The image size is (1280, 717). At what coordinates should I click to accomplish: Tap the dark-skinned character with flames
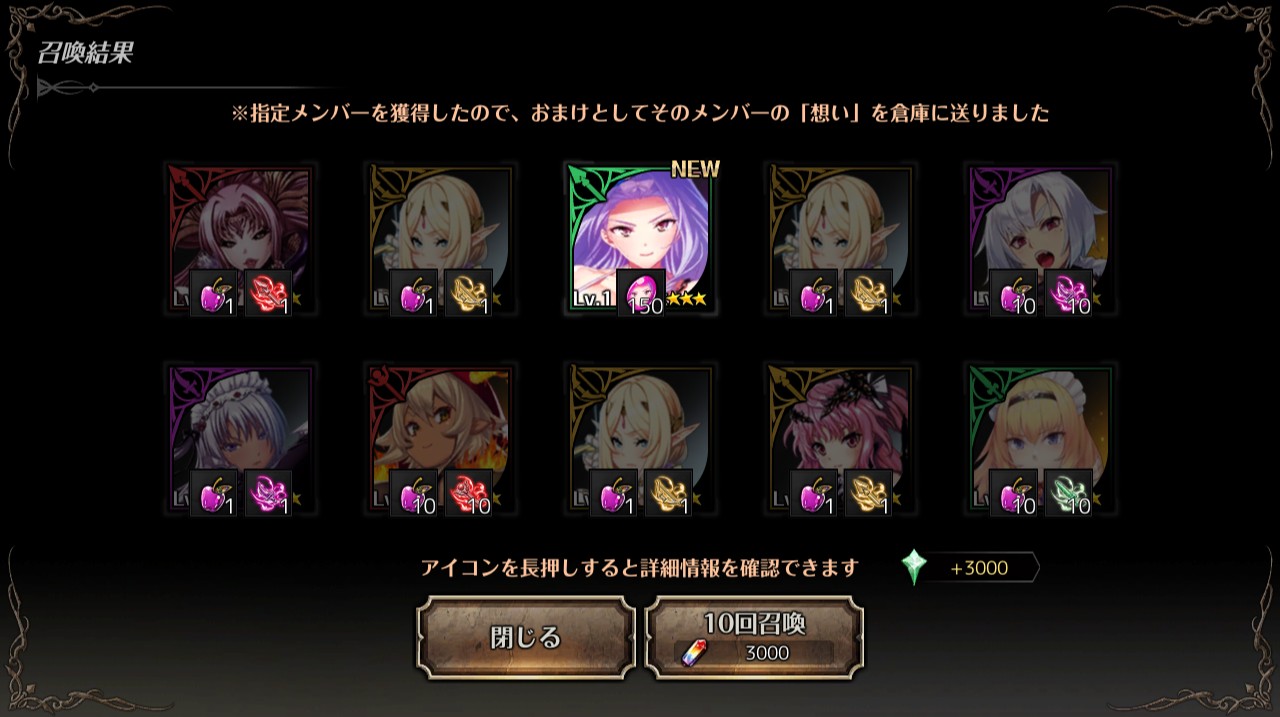coord(441,439)
